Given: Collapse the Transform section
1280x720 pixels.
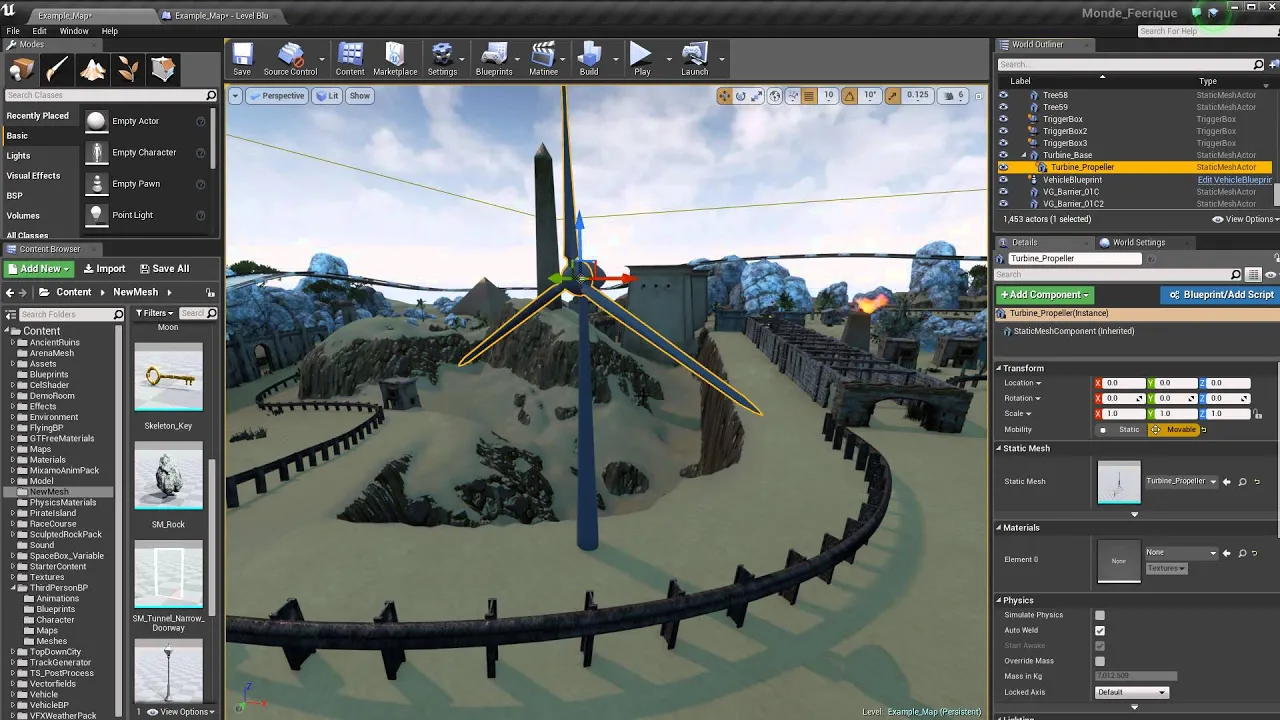Looking at the screenshot, I should click(999, 368).
